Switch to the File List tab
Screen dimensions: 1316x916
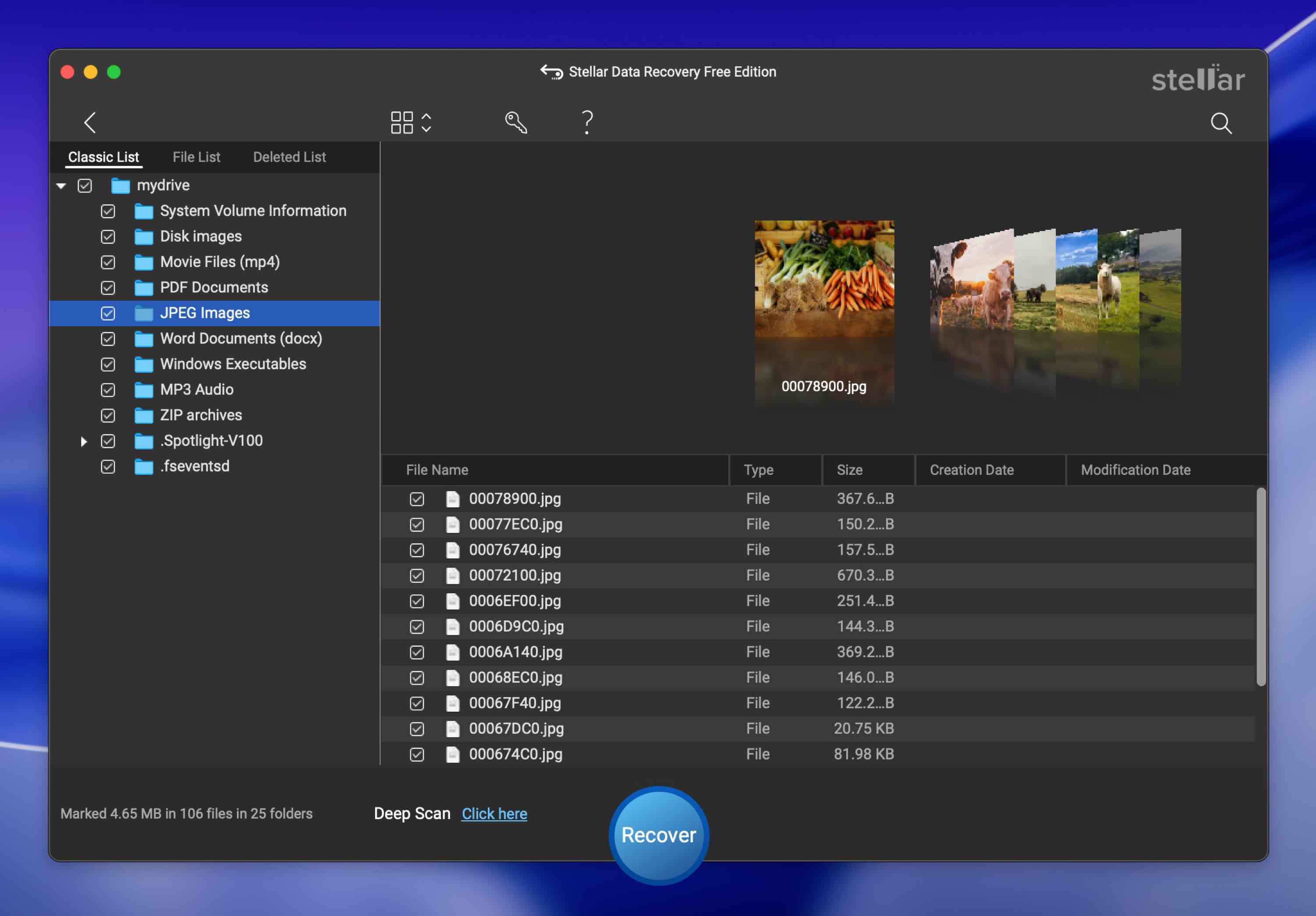tap(196, 157)
